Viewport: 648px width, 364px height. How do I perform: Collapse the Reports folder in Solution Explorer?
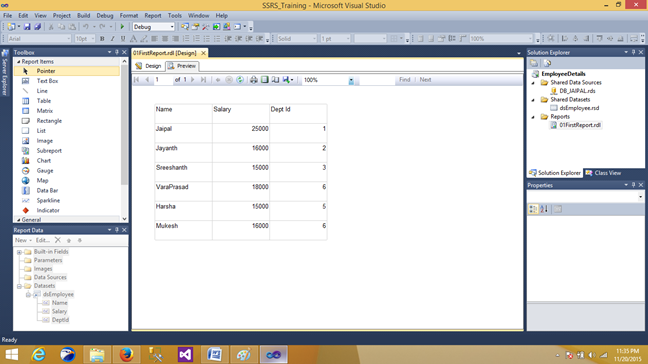(x=533, y=117)
